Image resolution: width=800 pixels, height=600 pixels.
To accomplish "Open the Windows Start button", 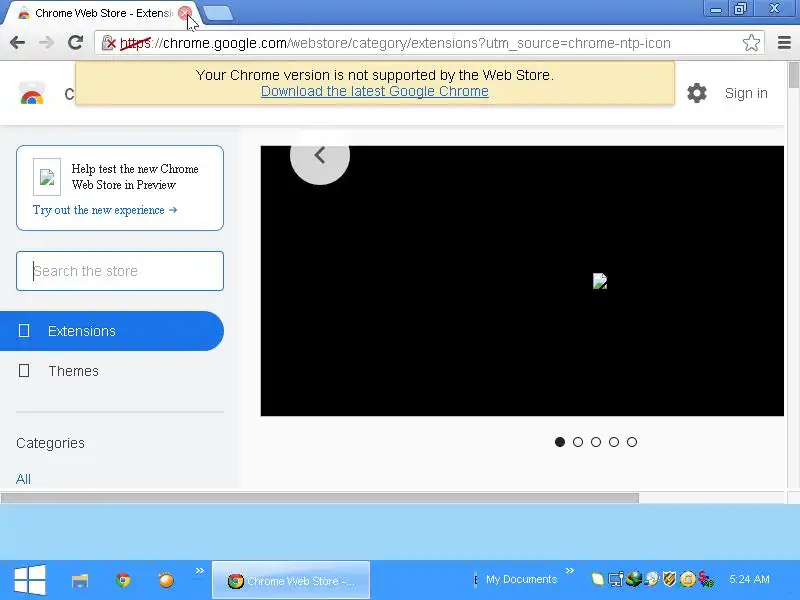I will (x=30, y=580).
